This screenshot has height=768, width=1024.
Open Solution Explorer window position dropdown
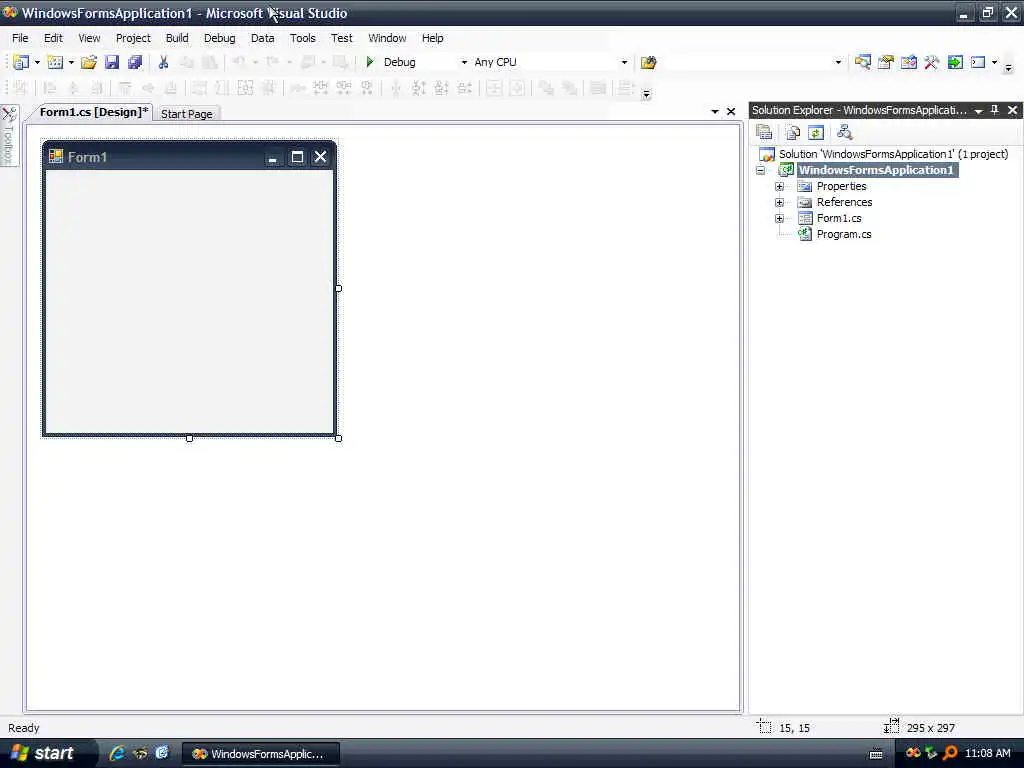click(x=978, y=111)
